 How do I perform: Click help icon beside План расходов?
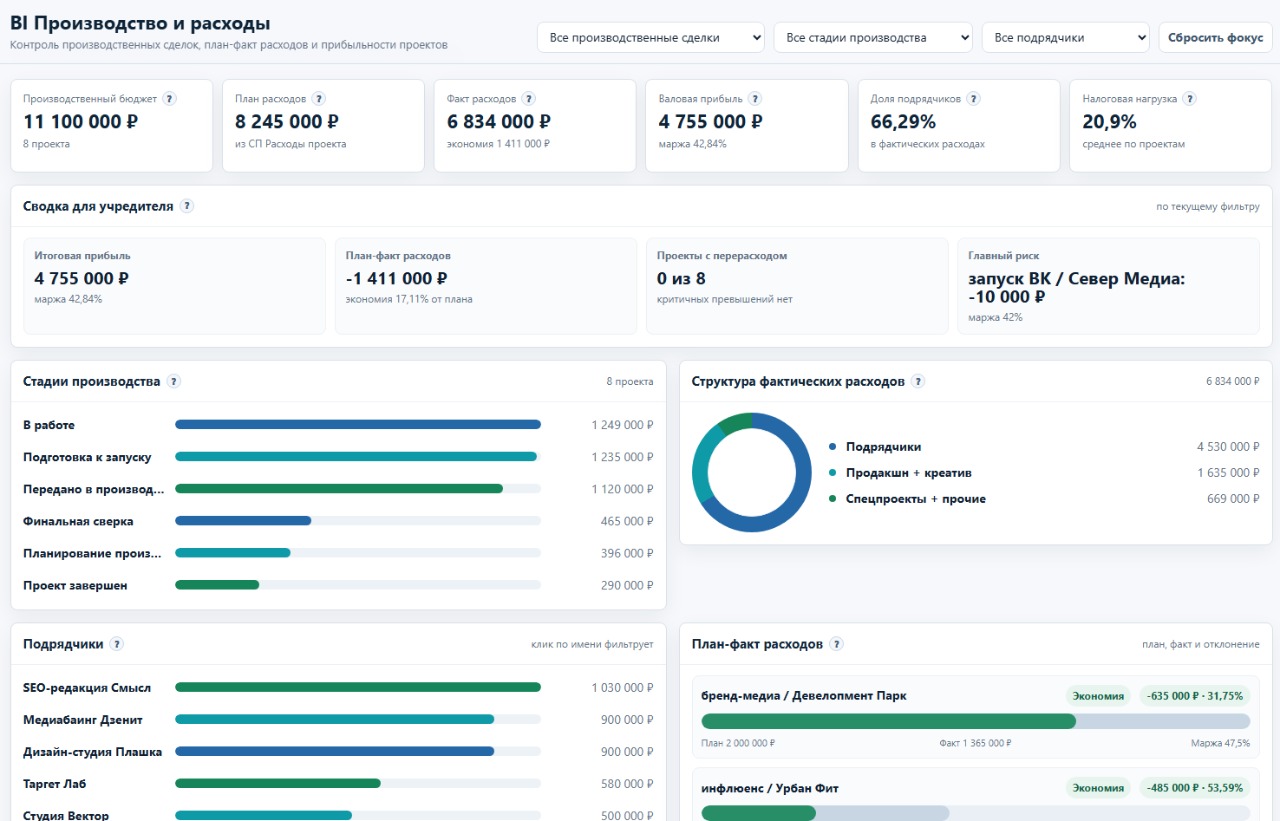click(318, 99)
